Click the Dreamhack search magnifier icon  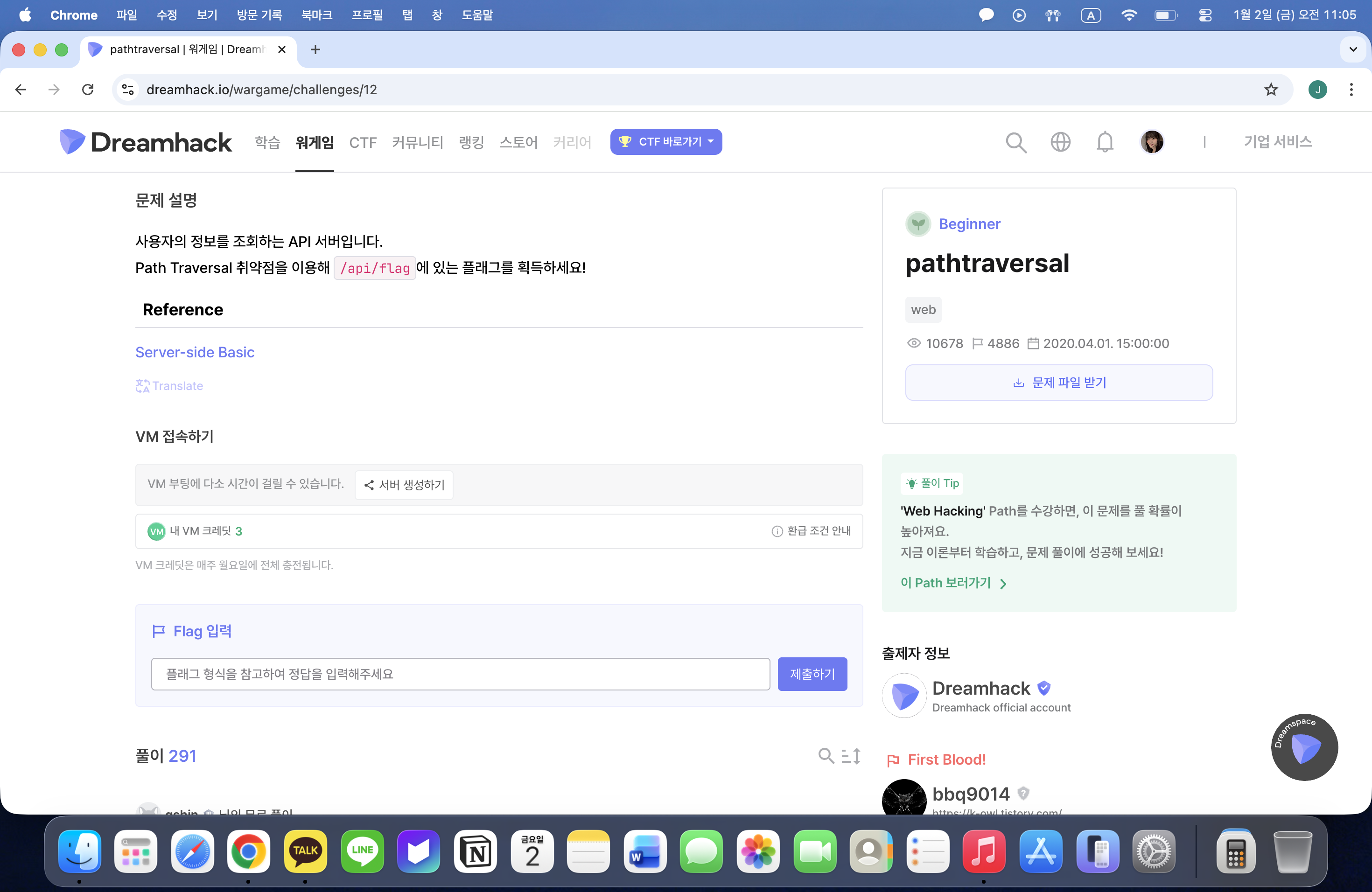pyautogui.click(x=1016, y=142)
